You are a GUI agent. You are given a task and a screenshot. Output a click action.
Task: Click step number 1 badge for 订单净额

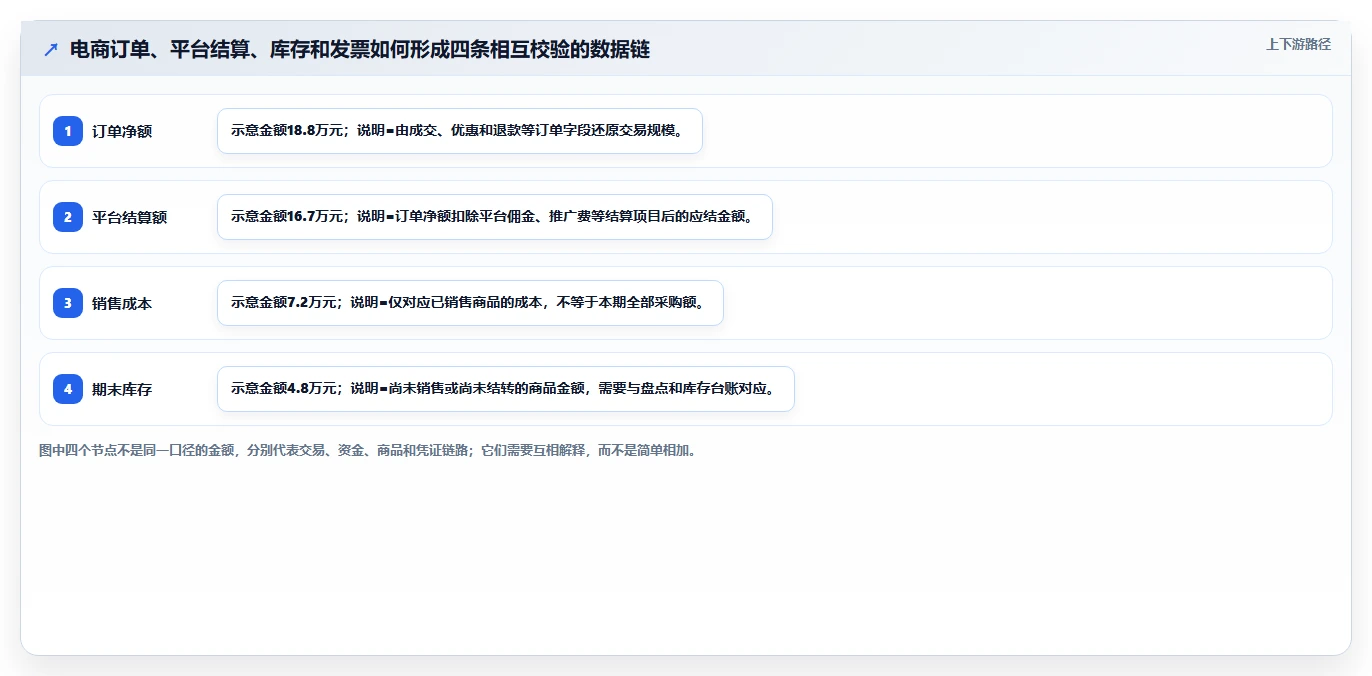(x=68, y=131)
